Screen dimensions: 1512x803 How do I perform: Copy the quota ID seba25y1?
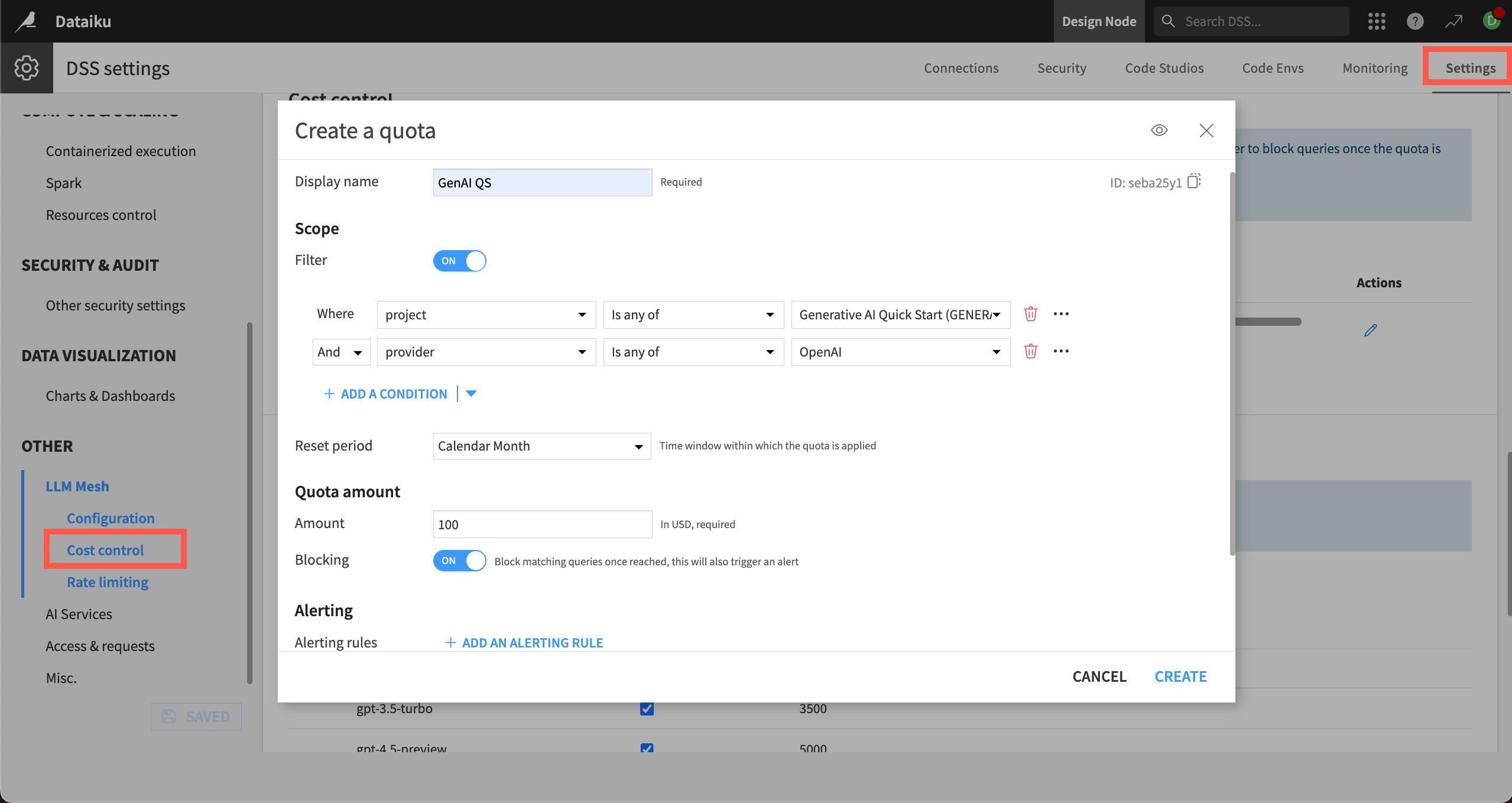1194,182
